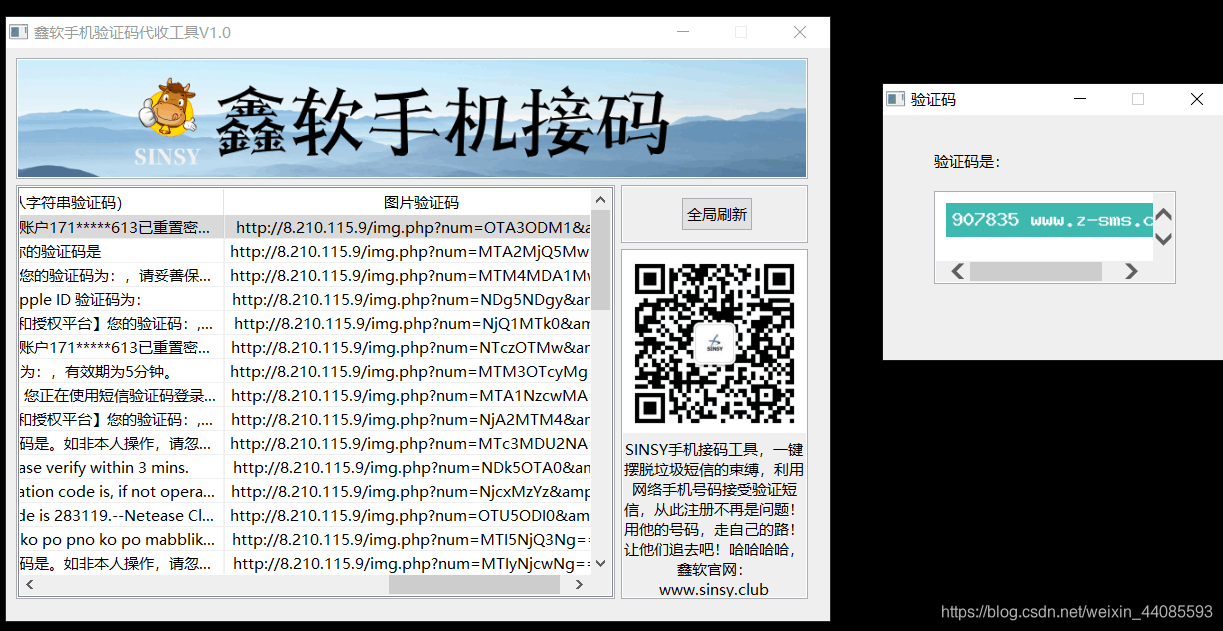Minimize the 鑫软手机验证码代收工具 window
Viewport: 1223px width, 631px height.
point(683,32)
